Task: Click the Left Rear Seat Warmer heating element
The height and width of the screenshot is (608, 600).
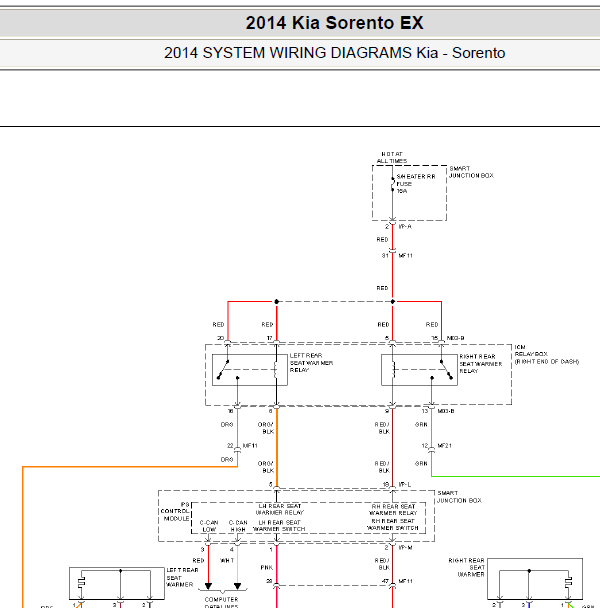Action: click(81, 582)
